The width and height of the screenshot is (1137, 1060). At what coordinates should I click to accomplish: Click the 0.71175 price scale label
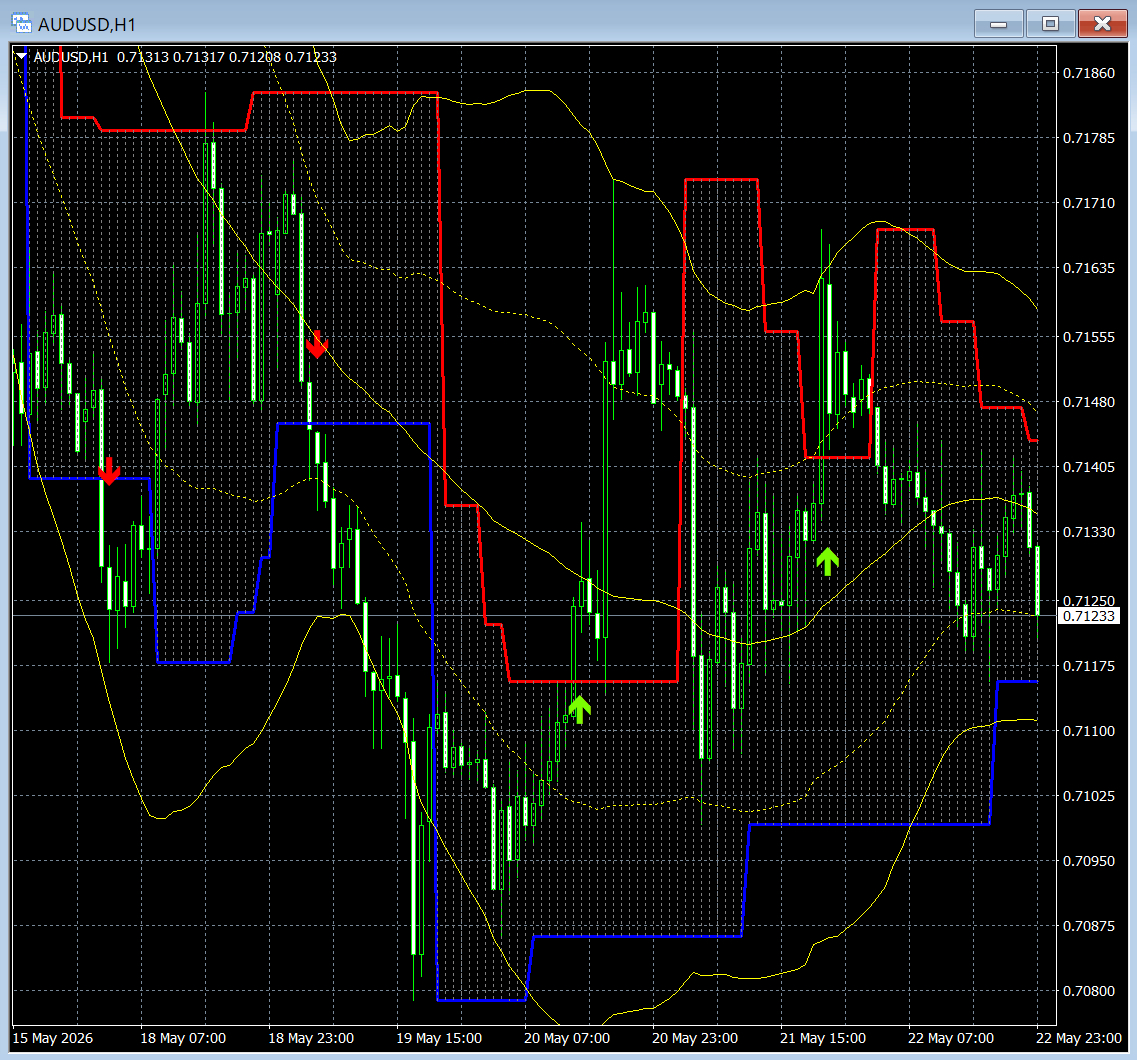(1088, 666)
